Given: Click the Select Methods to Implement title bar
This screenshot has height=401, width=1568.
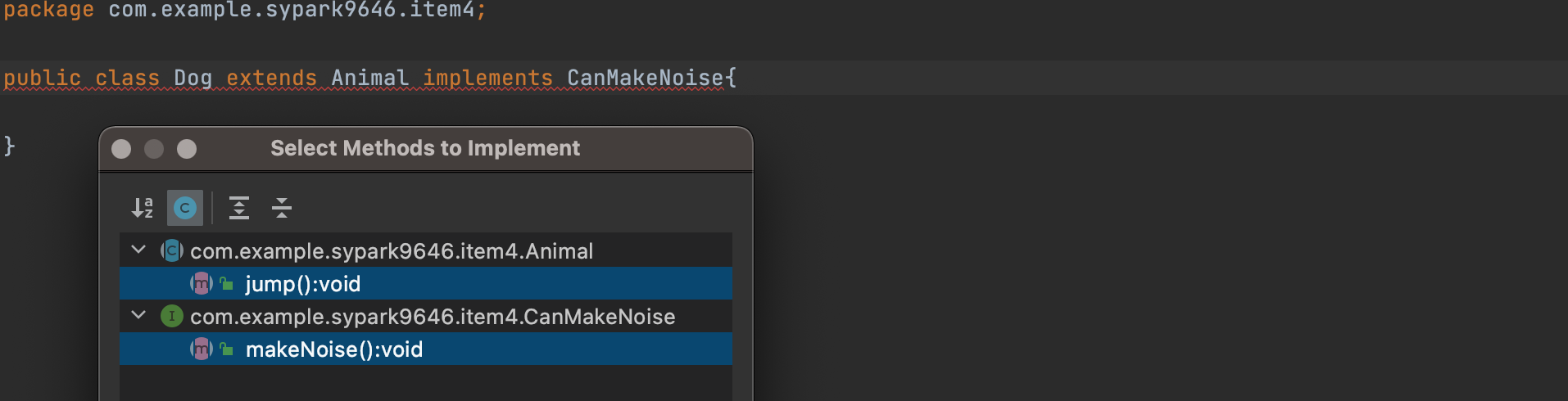Looking at the screenshot, I should [425, 148].
